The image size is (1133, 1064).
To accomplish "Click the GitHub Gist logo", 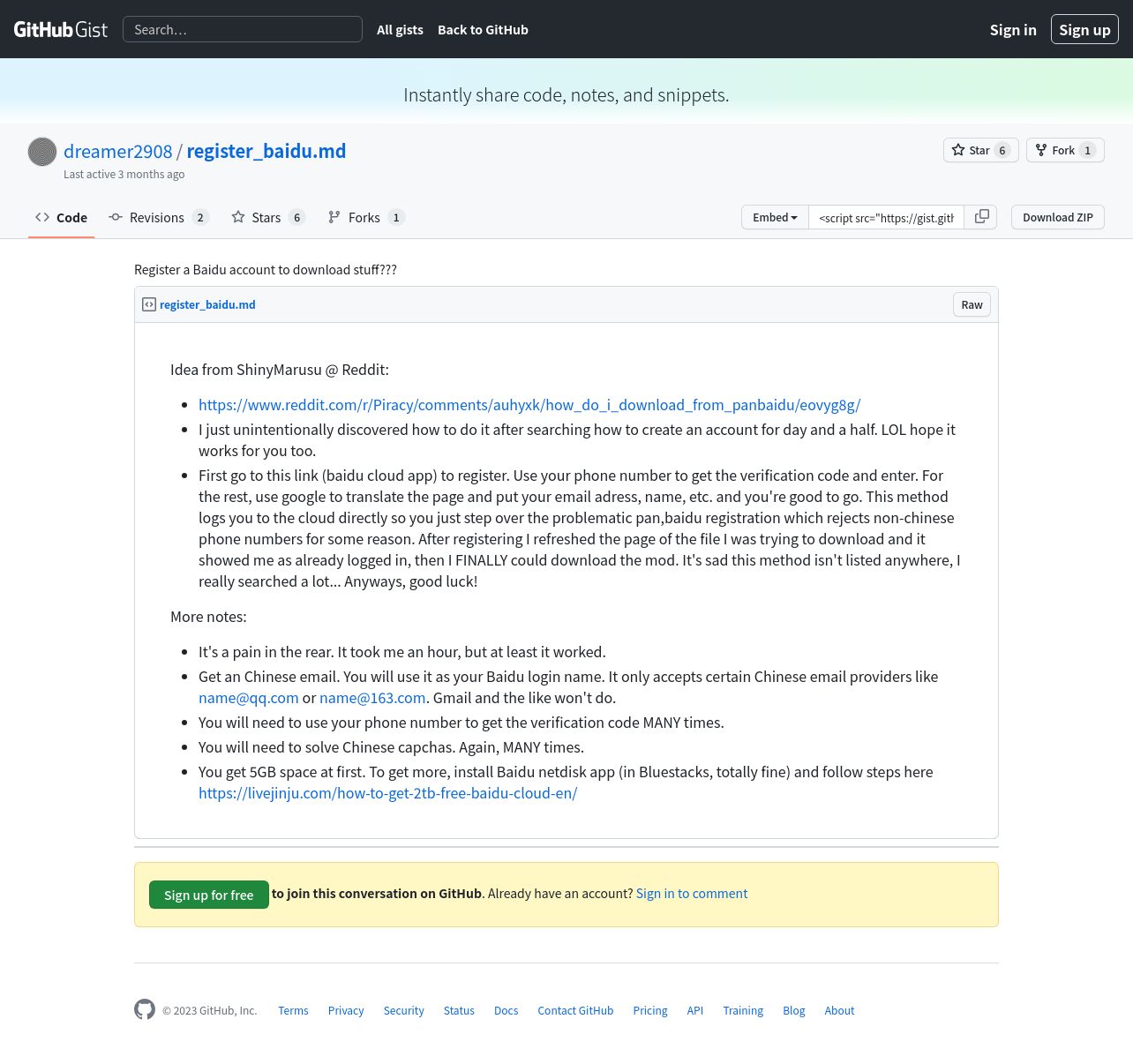I will tap(61, 29).
